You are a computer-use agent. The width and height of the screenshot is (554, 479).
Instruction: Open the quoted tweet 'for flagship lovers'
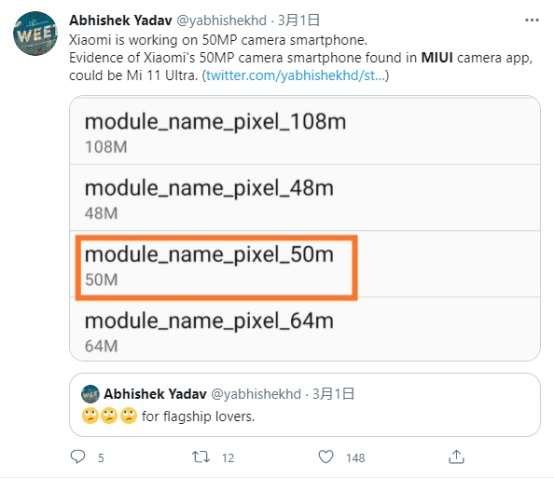pos(305,405)
